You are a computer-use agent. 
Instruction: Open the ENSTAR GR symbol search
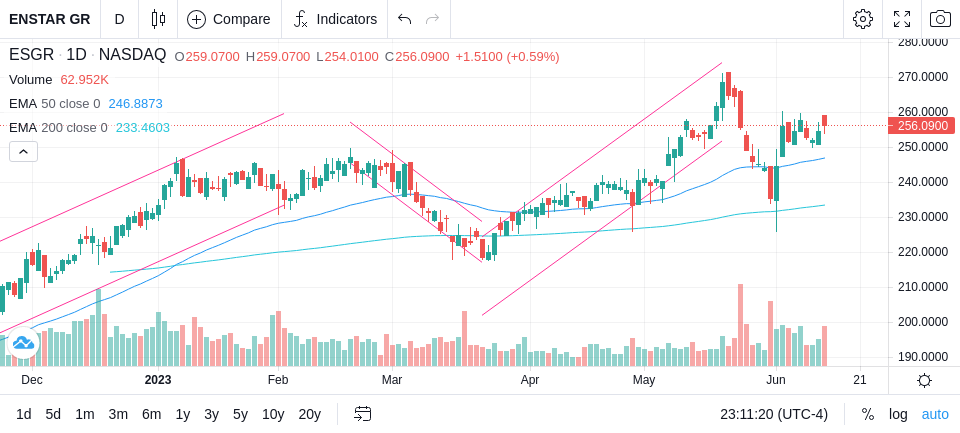[50, 19]
